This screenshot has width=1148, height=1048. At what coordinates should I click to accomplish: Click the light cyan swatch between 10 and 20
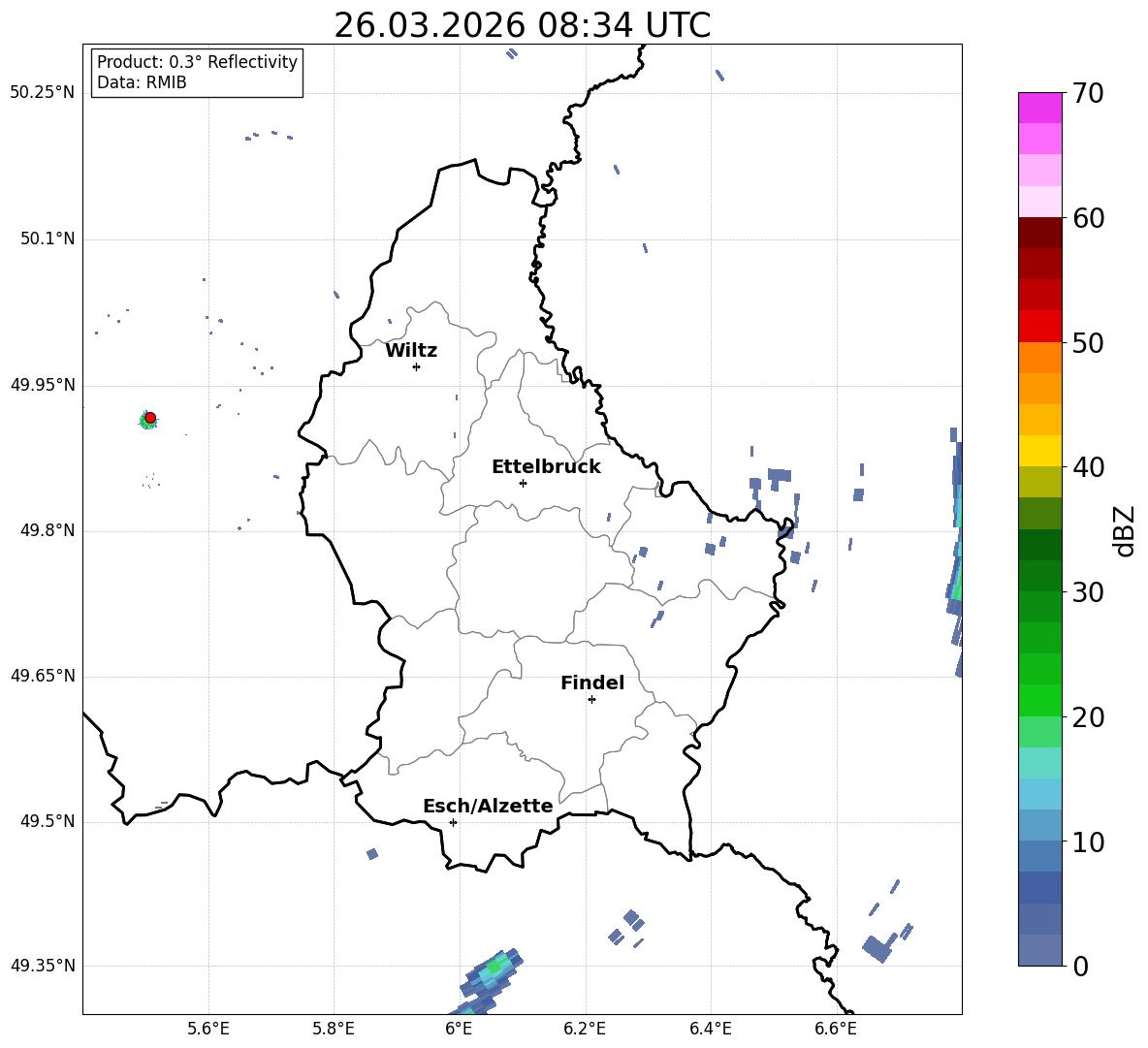point(1039,763)
